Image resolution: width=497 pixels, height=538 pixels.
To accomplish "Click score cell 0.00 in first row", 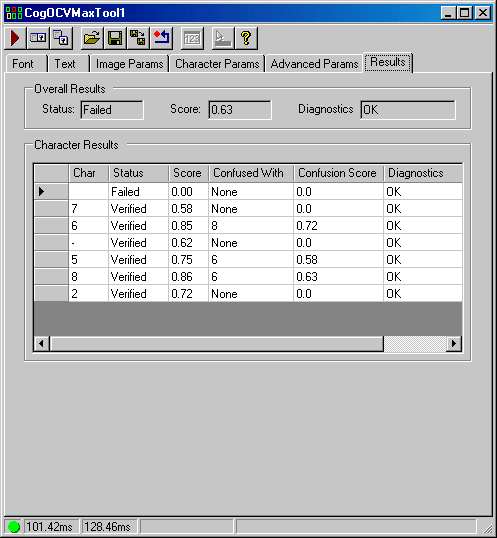I will pyautogui.click(x=188, y=191).
